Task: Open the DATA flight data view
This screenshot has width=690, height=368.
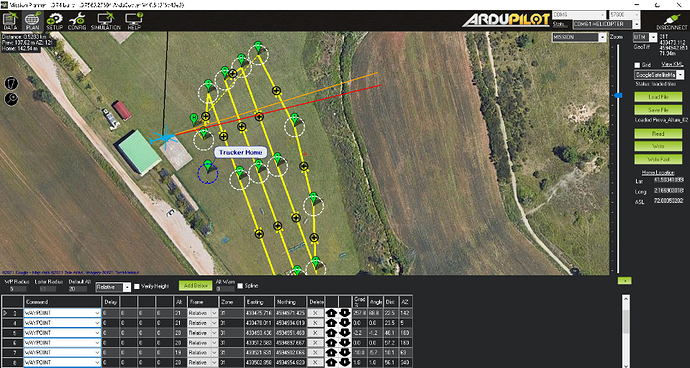Action: pos(10,21)
